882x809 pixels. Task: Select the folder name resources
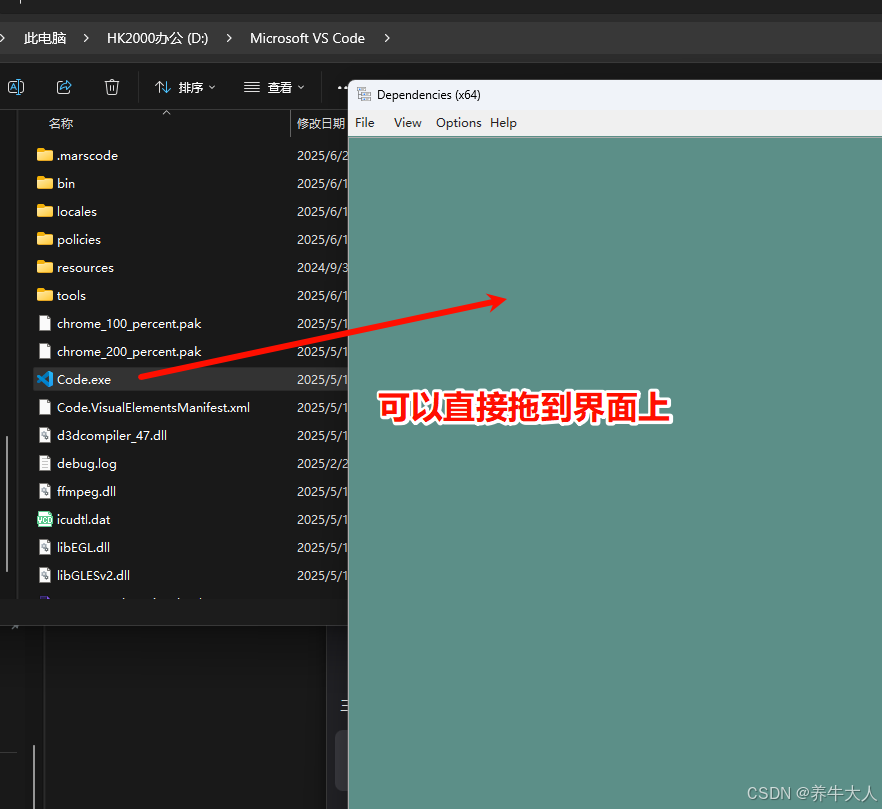(x=86, y=268)
